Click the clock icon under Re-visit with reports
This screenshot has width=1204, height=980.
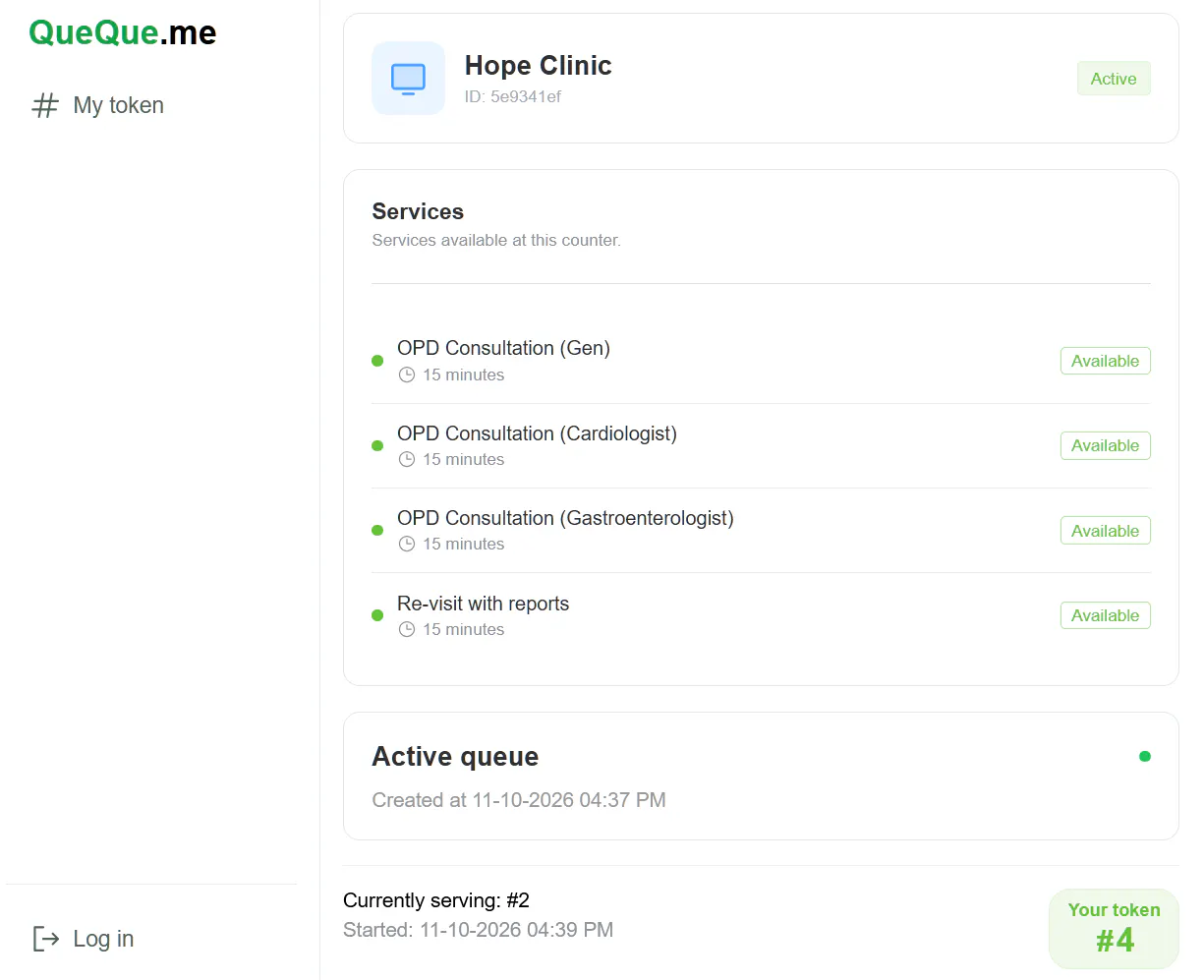(x=407, y=629)
